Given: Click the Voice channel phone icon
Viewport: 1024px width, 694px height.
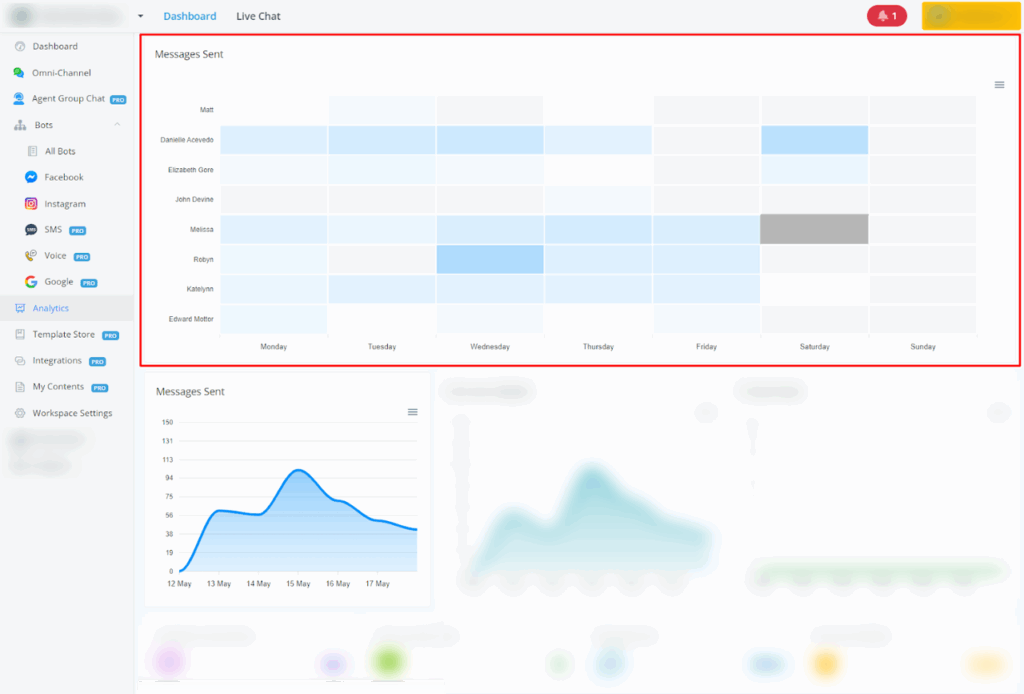Looking at the screenshot, I should coord(32,256).
